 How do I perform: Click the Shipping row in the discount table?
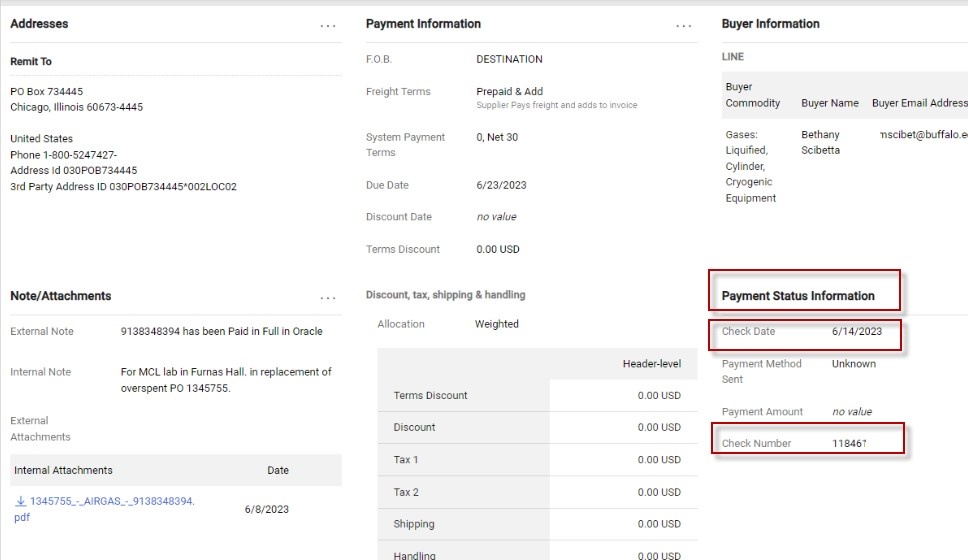tap(414, 524)
